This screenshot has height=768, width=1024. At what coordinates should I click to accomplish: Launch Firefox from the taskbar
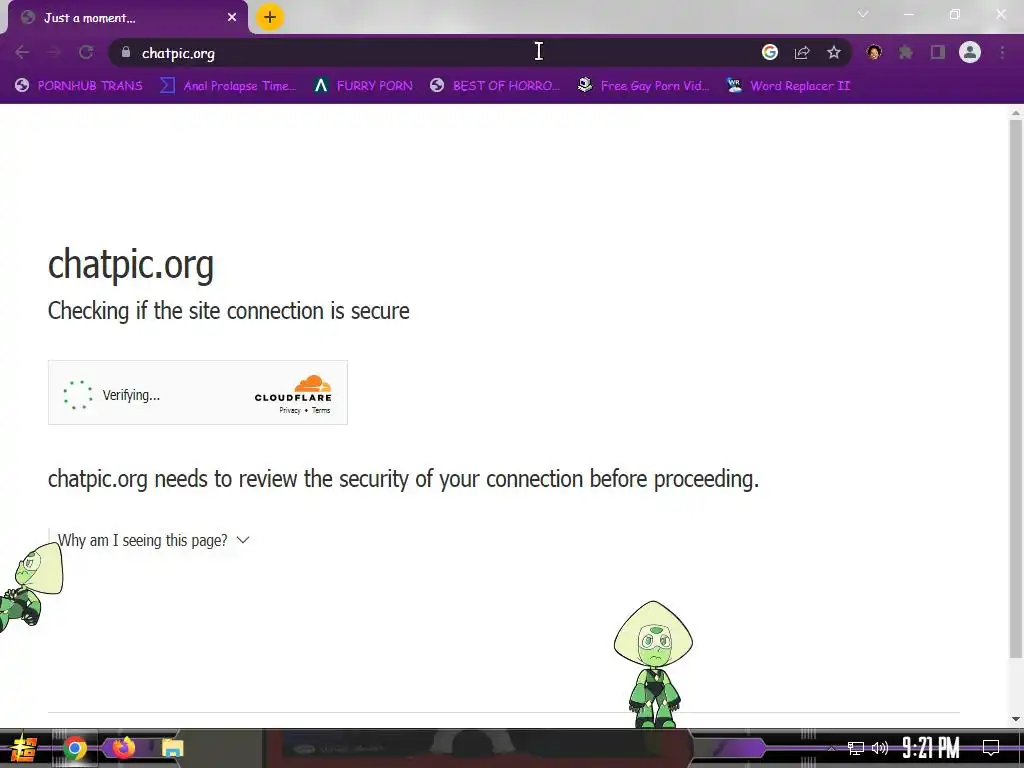(x=123, y=747)
